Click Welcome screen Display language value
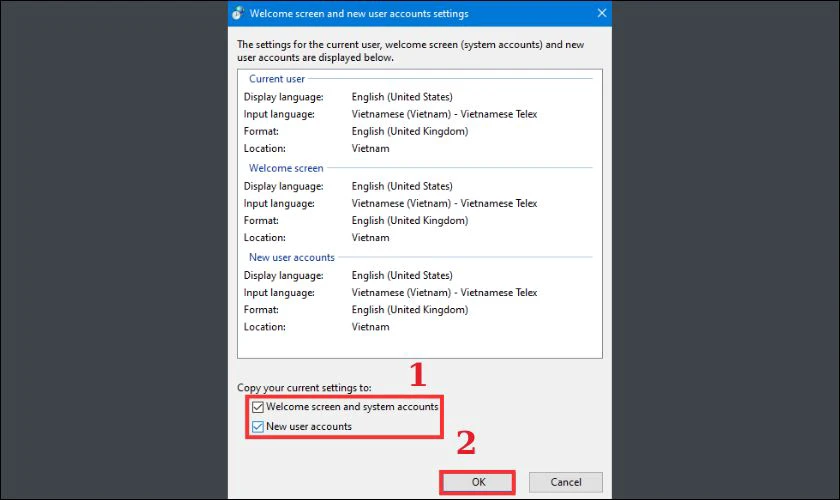 [402, 186]
